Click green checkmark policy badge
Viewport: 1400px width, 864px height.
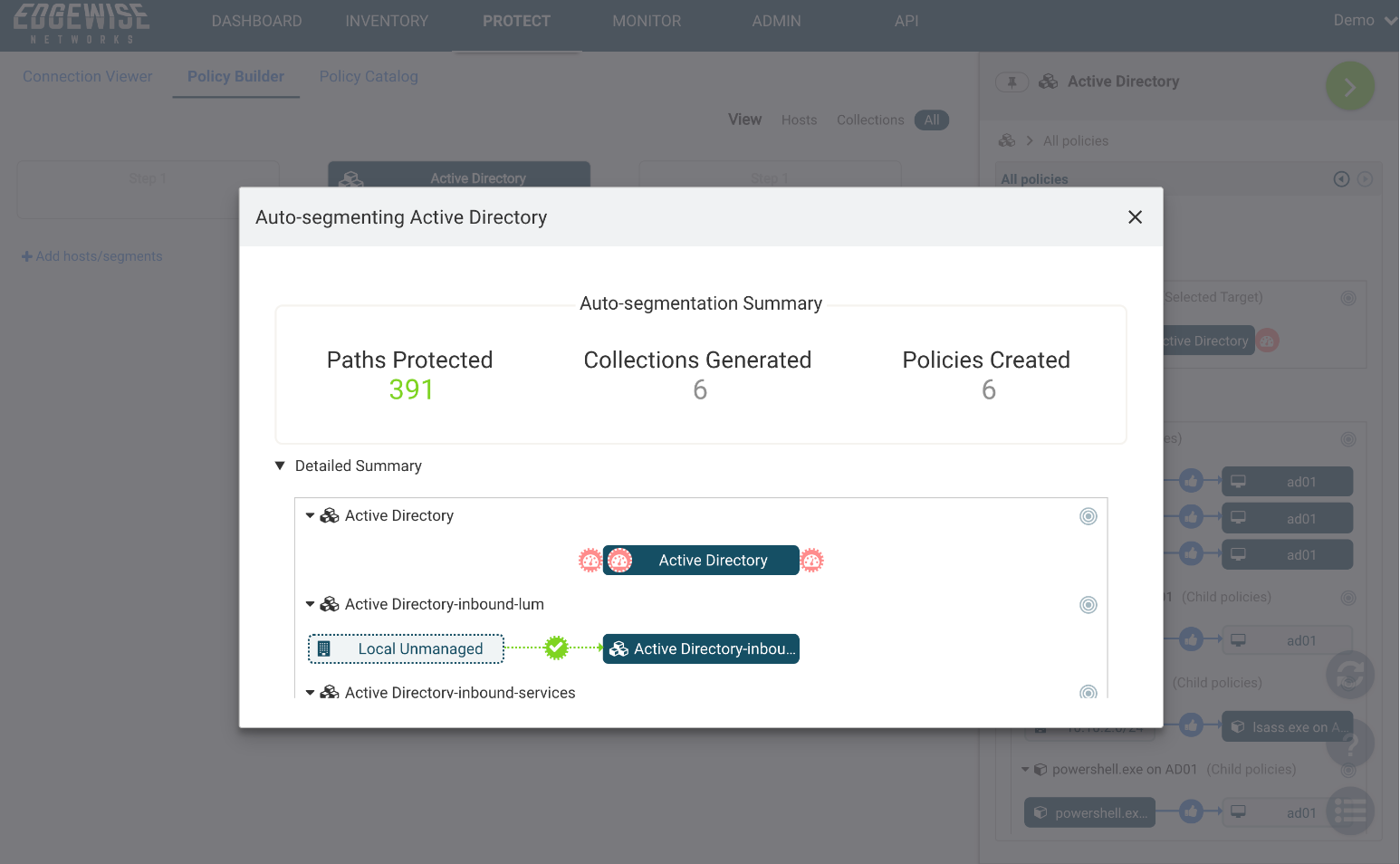pos(556,648)
